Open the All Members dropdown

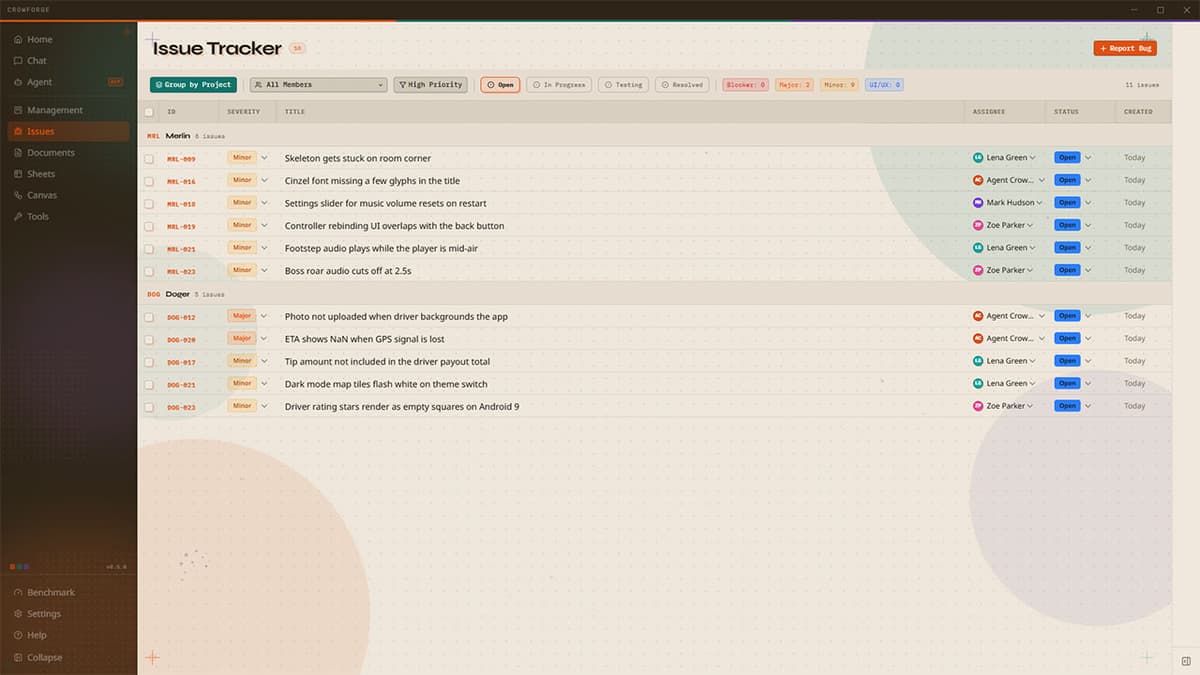coord(317,85)
